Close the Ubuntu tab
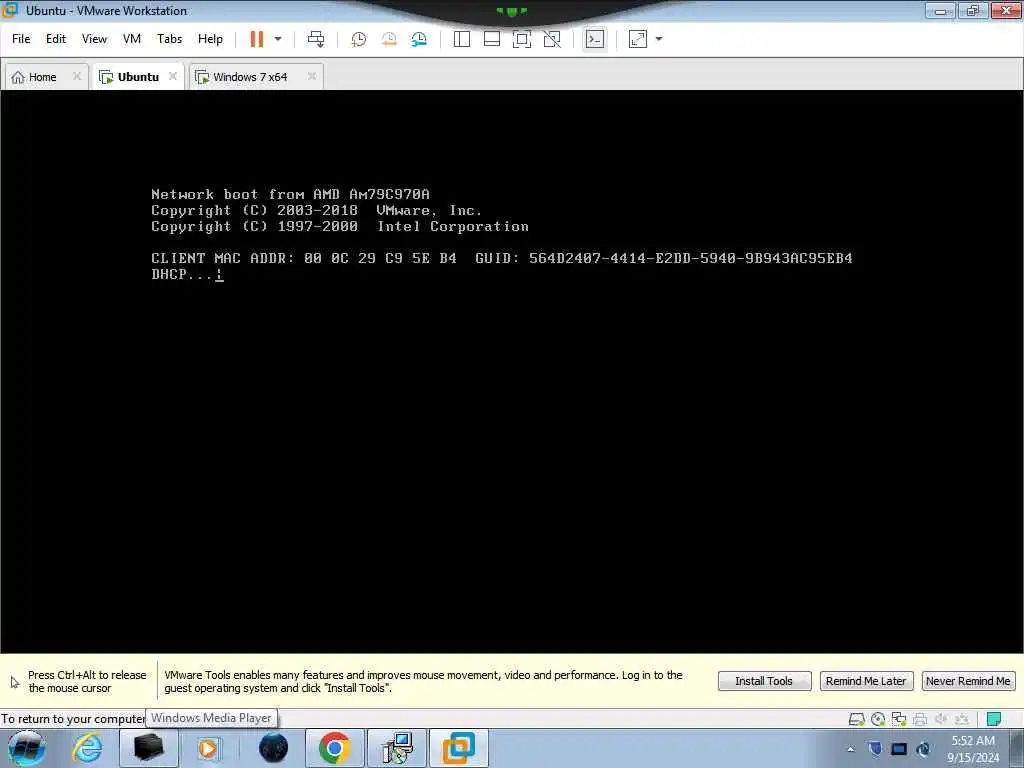The height and width of the screenshot is (768, 1024). (x=173, y=76)
